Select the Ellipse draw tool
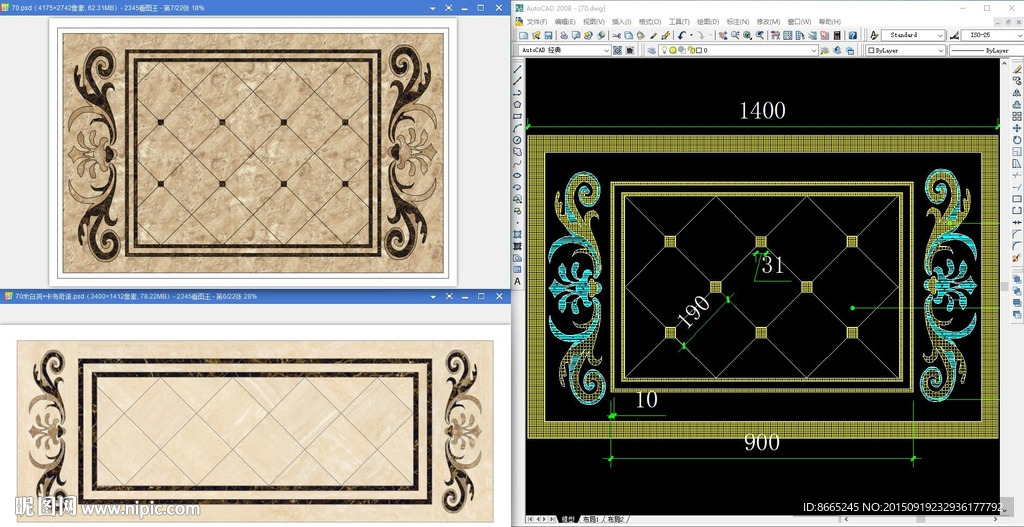1024x527 pixels. pos(518,175)
